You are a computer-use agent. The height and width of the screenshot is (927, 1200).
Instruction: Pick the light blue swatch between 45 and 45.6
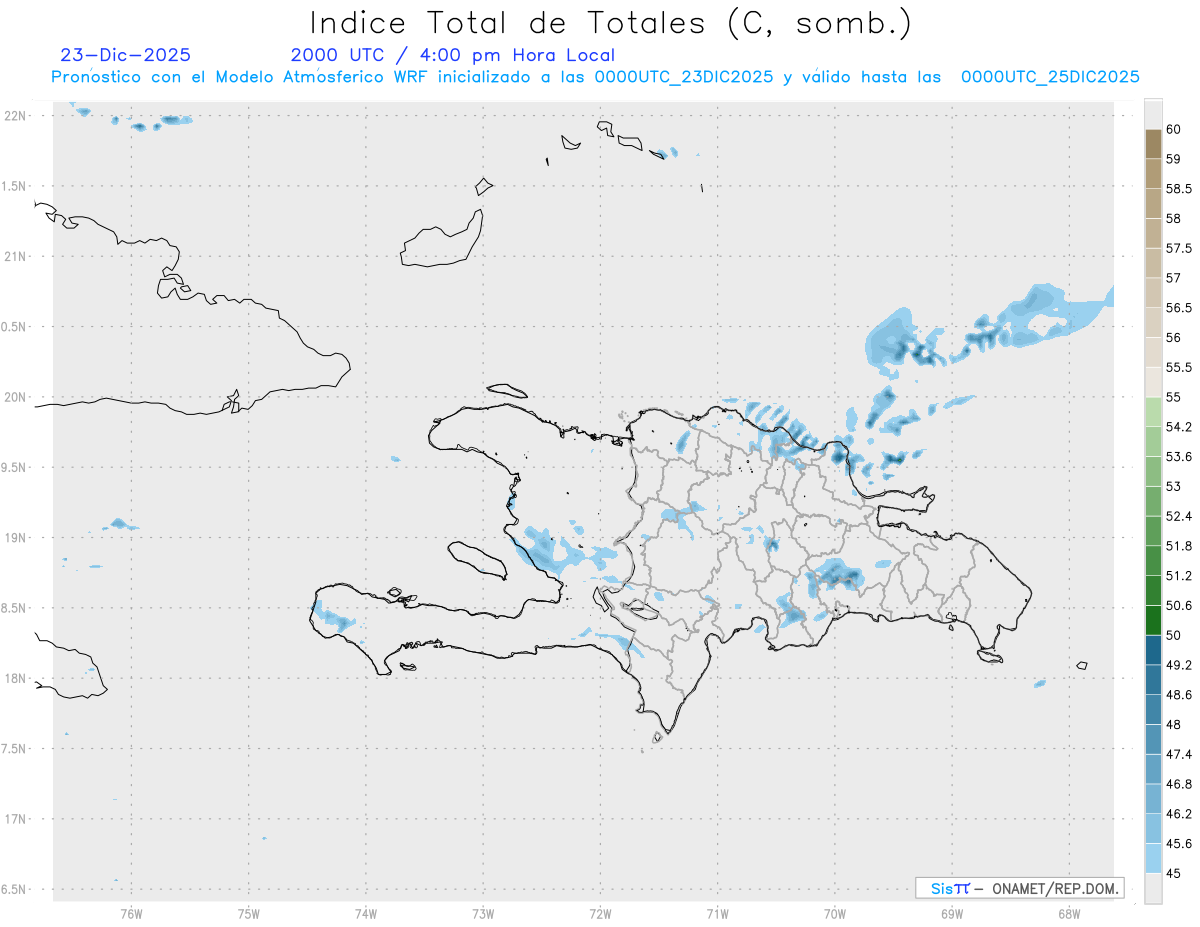click(x=1153, y=858)
